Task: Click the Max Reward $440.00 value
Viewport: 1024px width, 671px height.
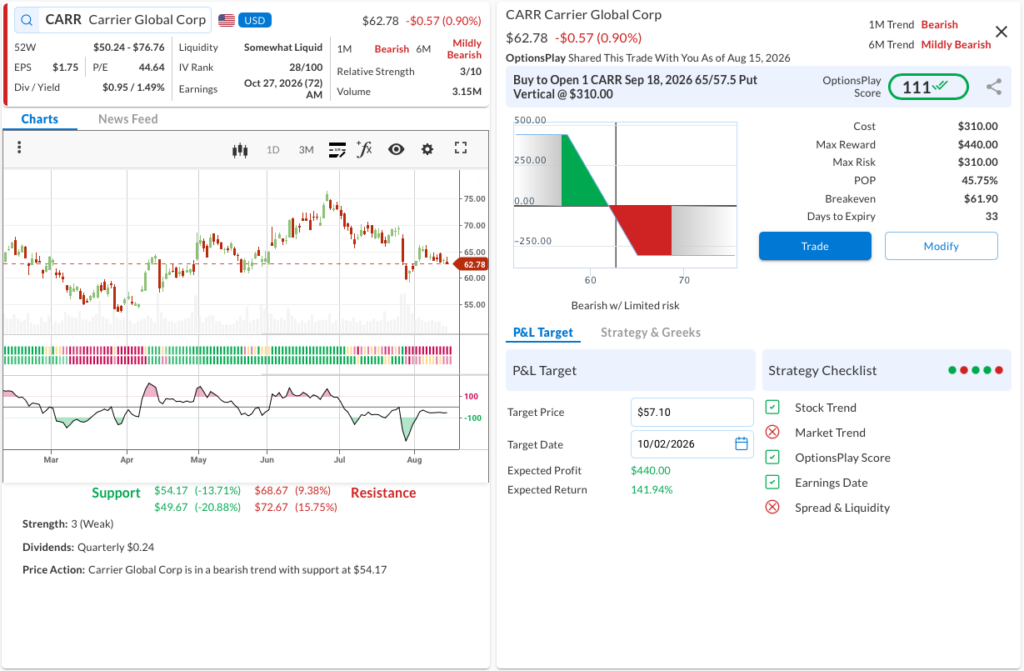Action: click(x=978, y=144)
